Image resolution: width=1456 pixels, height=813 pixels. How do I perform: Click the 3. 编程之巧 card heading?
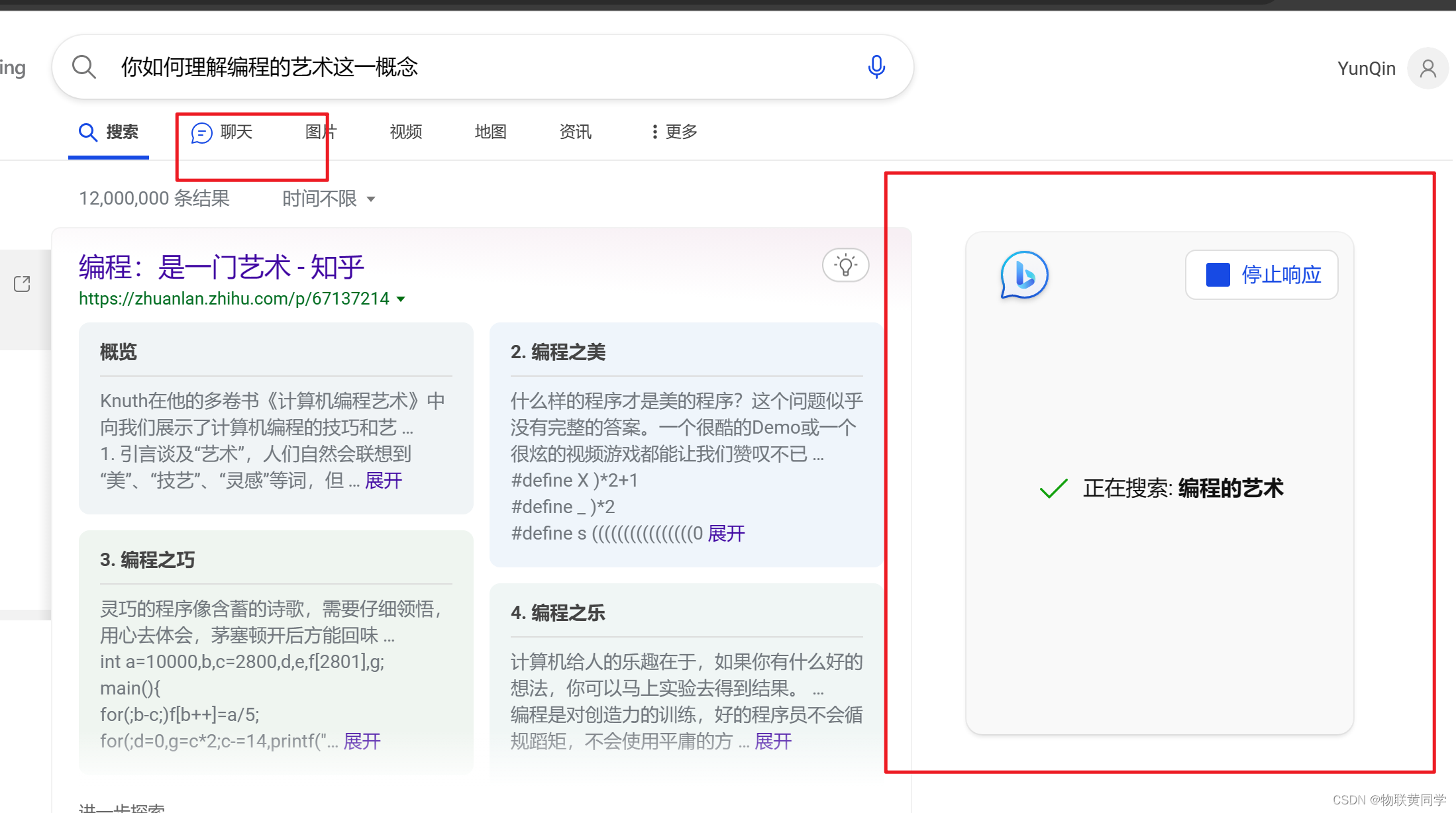[147, 560]
